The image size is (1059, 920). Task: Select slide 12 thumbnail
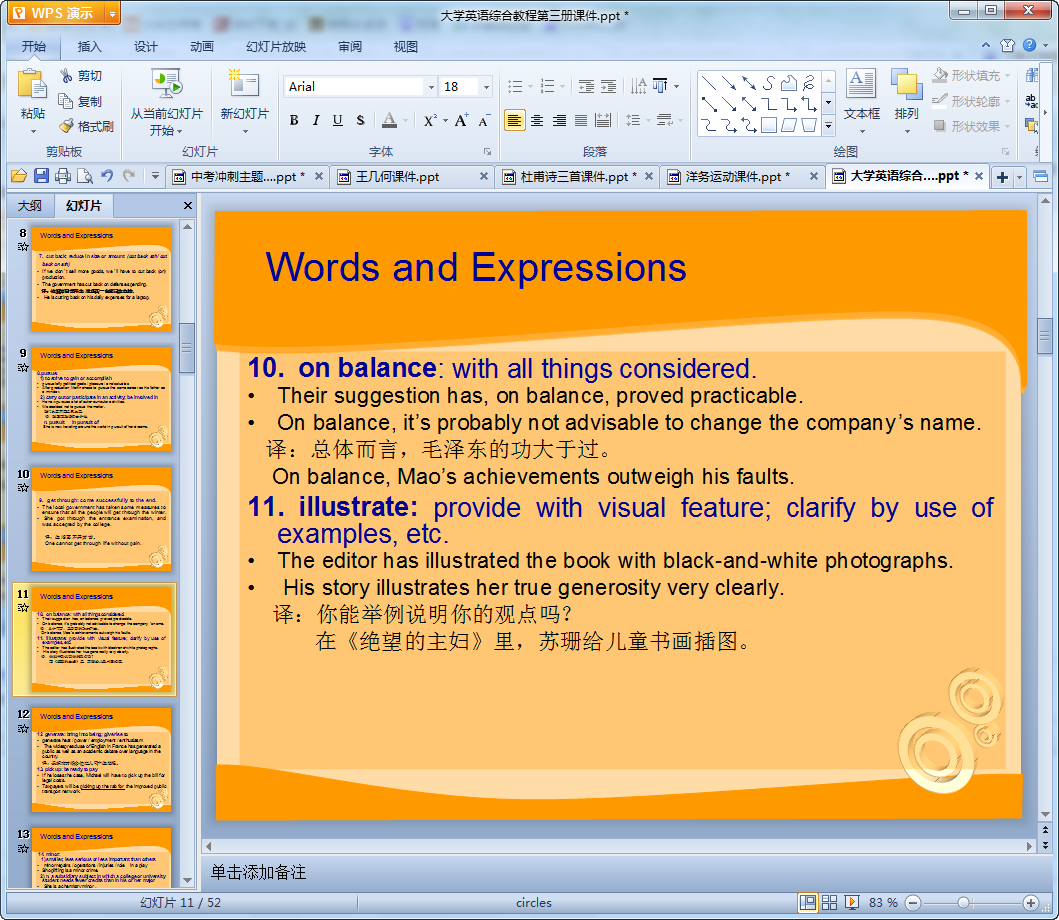point(101,759)
